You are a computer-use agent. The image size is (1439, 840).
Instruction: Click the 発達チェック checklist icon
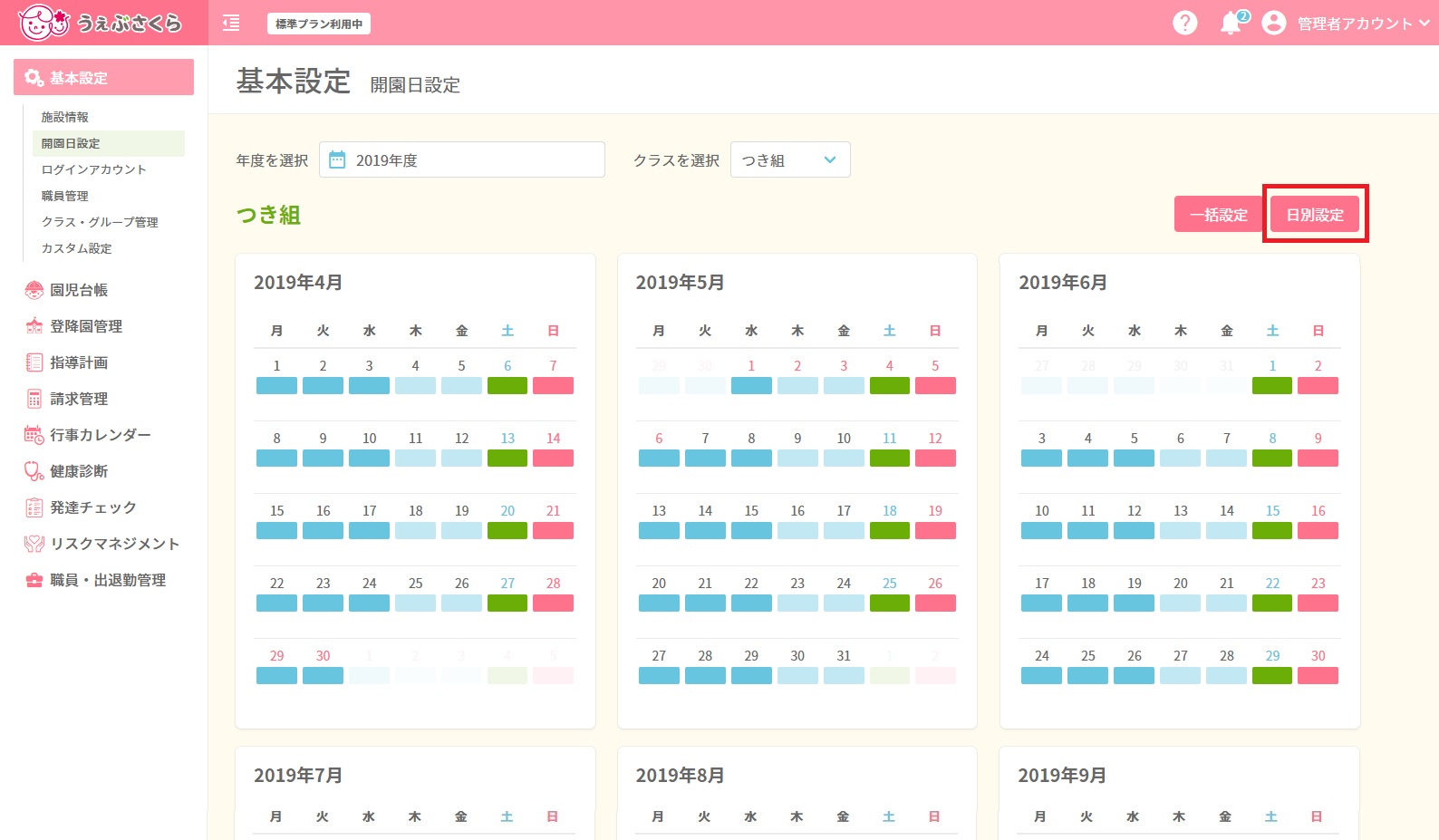34,507
